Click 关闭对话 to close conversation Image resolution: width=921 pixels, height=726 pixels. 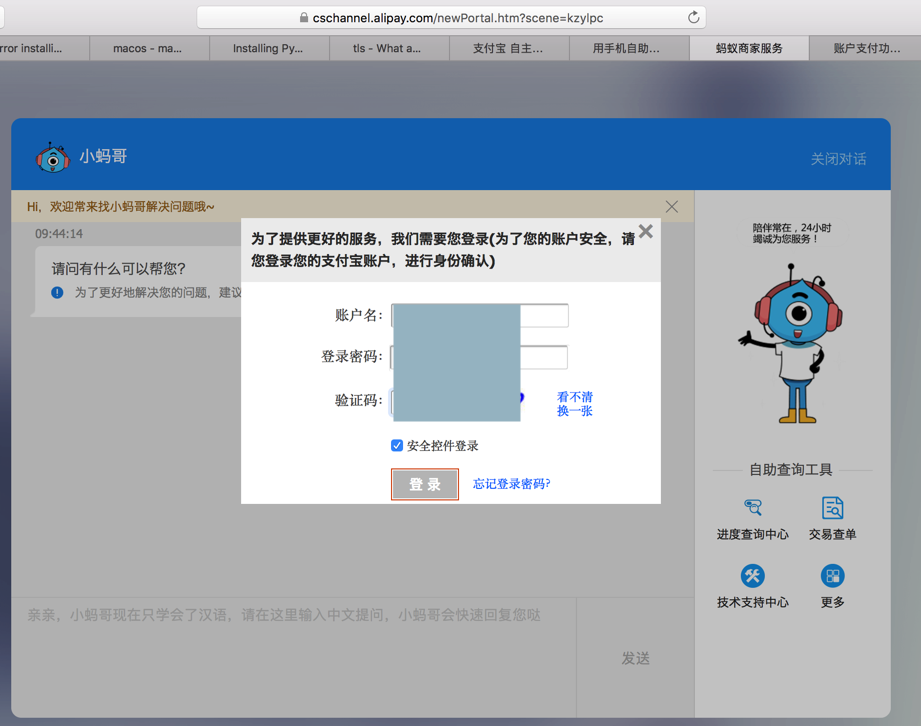838,159
